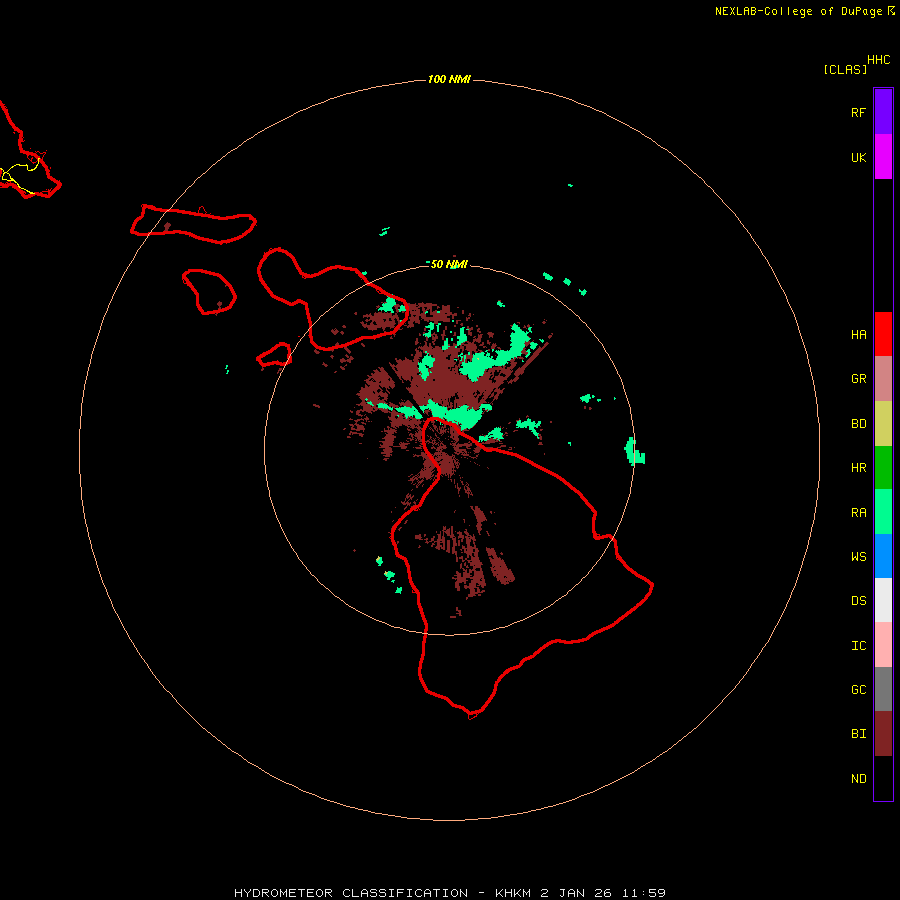Pick the RA light green legend swatch
The height and width of the screenshot is (900, 900).
coord(883,512)
